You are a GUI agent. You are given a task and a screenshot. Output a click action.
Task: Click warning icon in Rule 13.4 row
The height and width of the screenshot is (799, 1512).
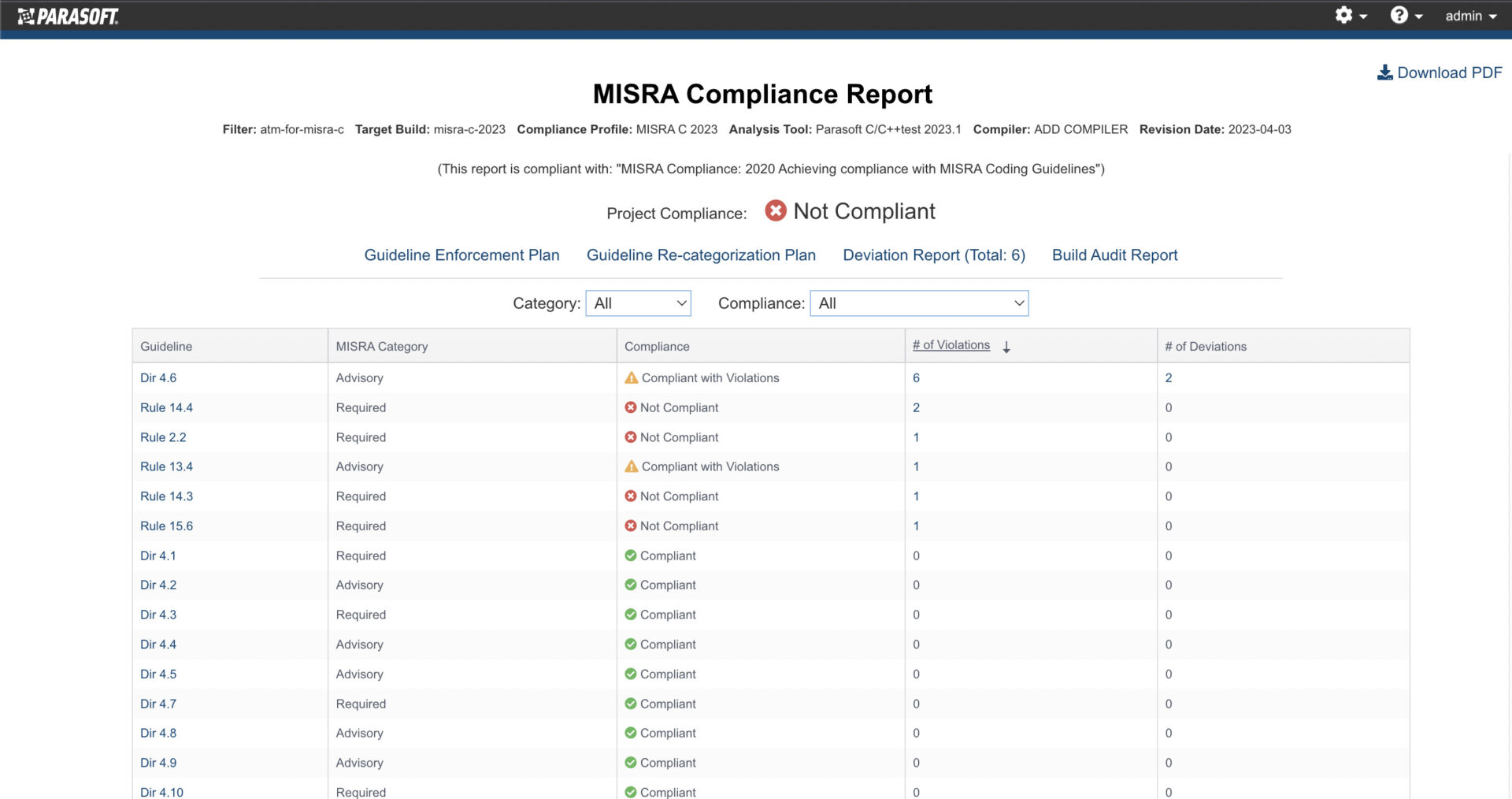631,466
